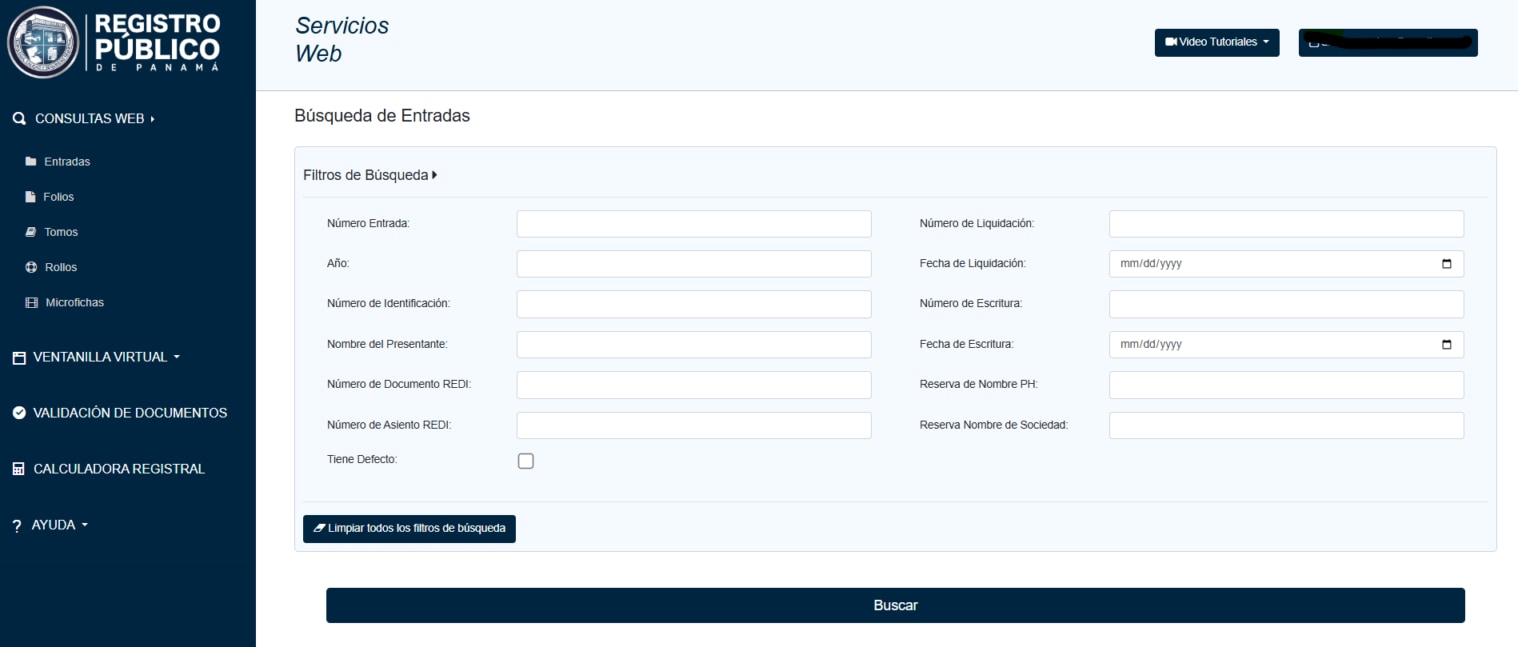The image size is (1518, 647).
Task: Click the video camera icon in Video Tutoriales
Action: tap(1171, 42)
